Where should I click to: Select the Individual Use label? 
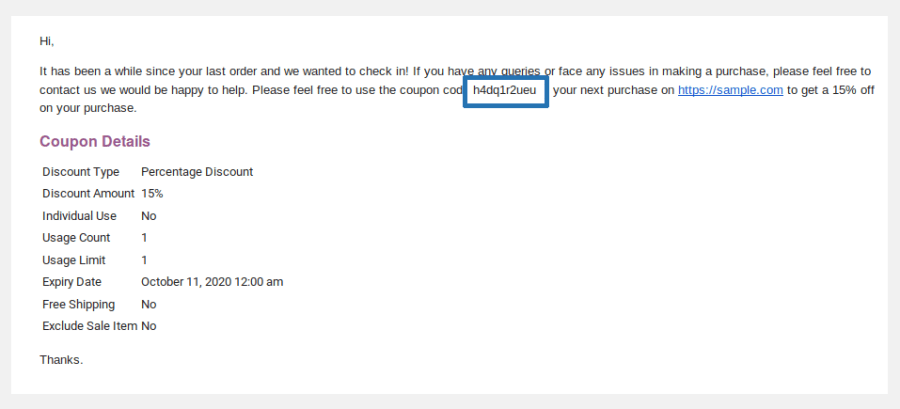pos(79,216)
